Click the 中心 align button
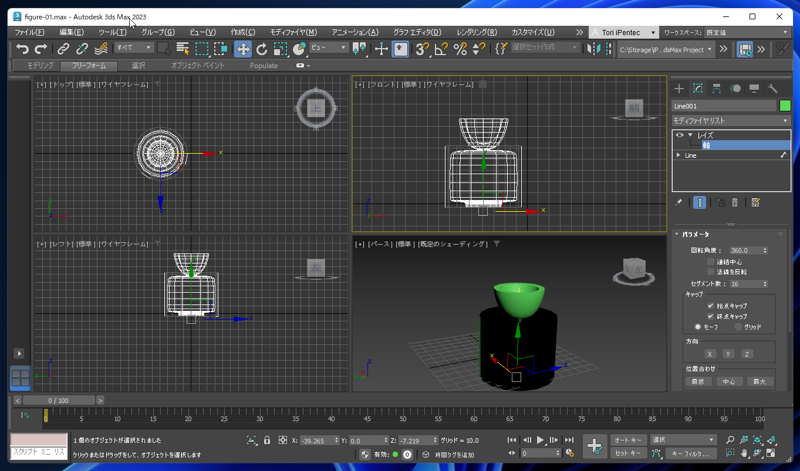Viewport: 800px width, 471px height. 729,382
